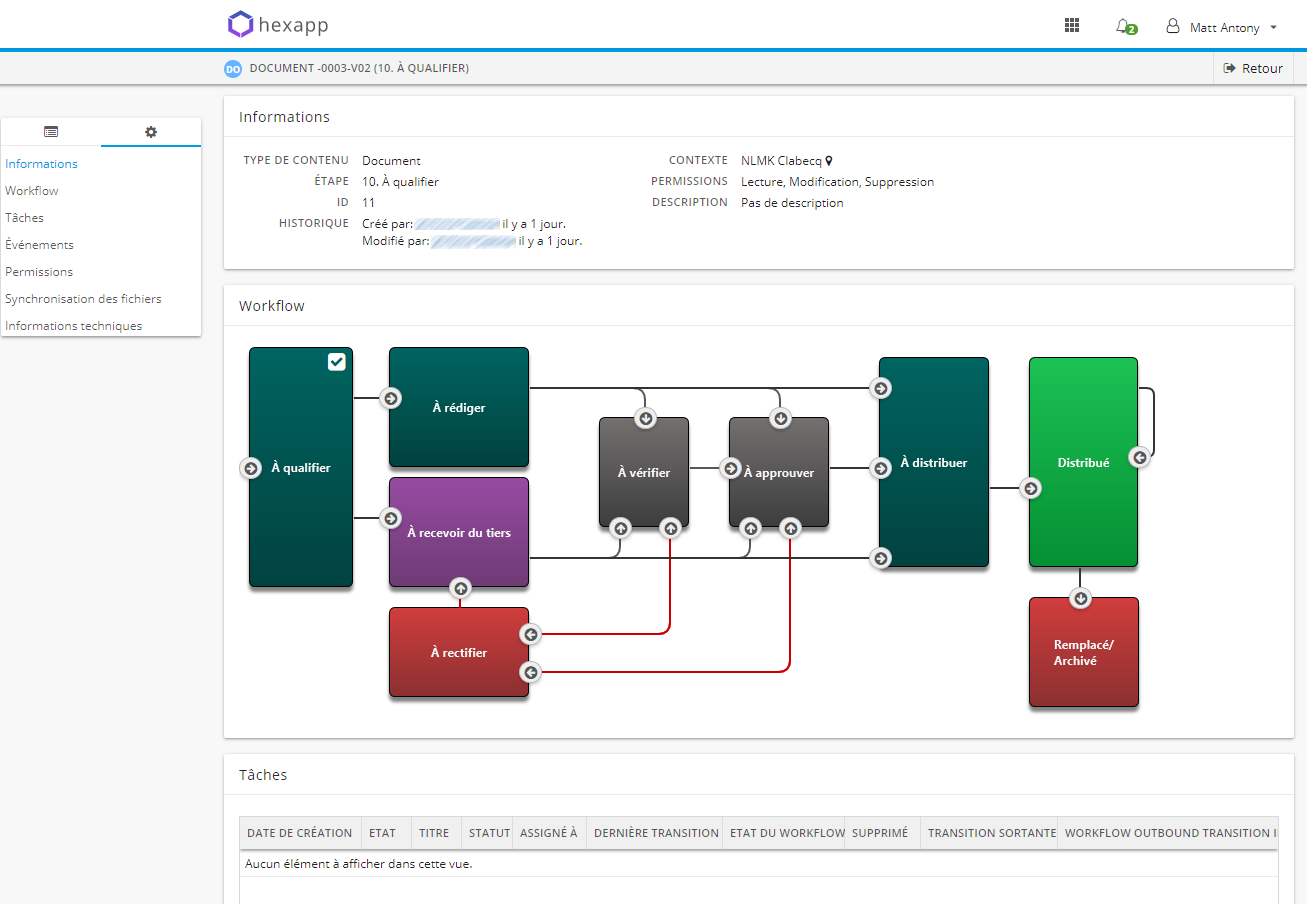The height and width of the screenshot is (904, 1307).
Task: Select the green Distribué workflow step
Action: click(x=1084, y=462)
